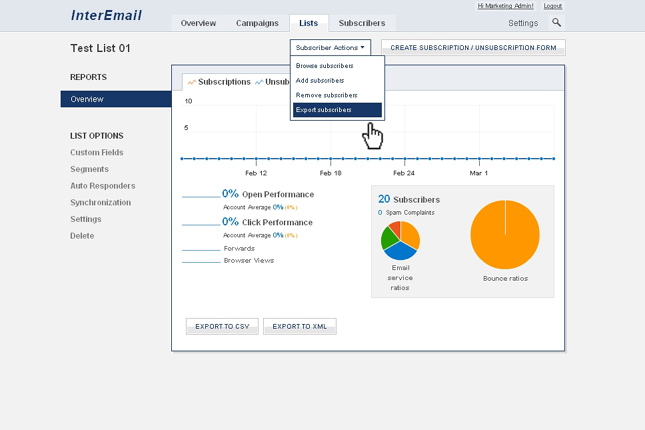Go to the Subscribers tab

click(x=361, y=23)
